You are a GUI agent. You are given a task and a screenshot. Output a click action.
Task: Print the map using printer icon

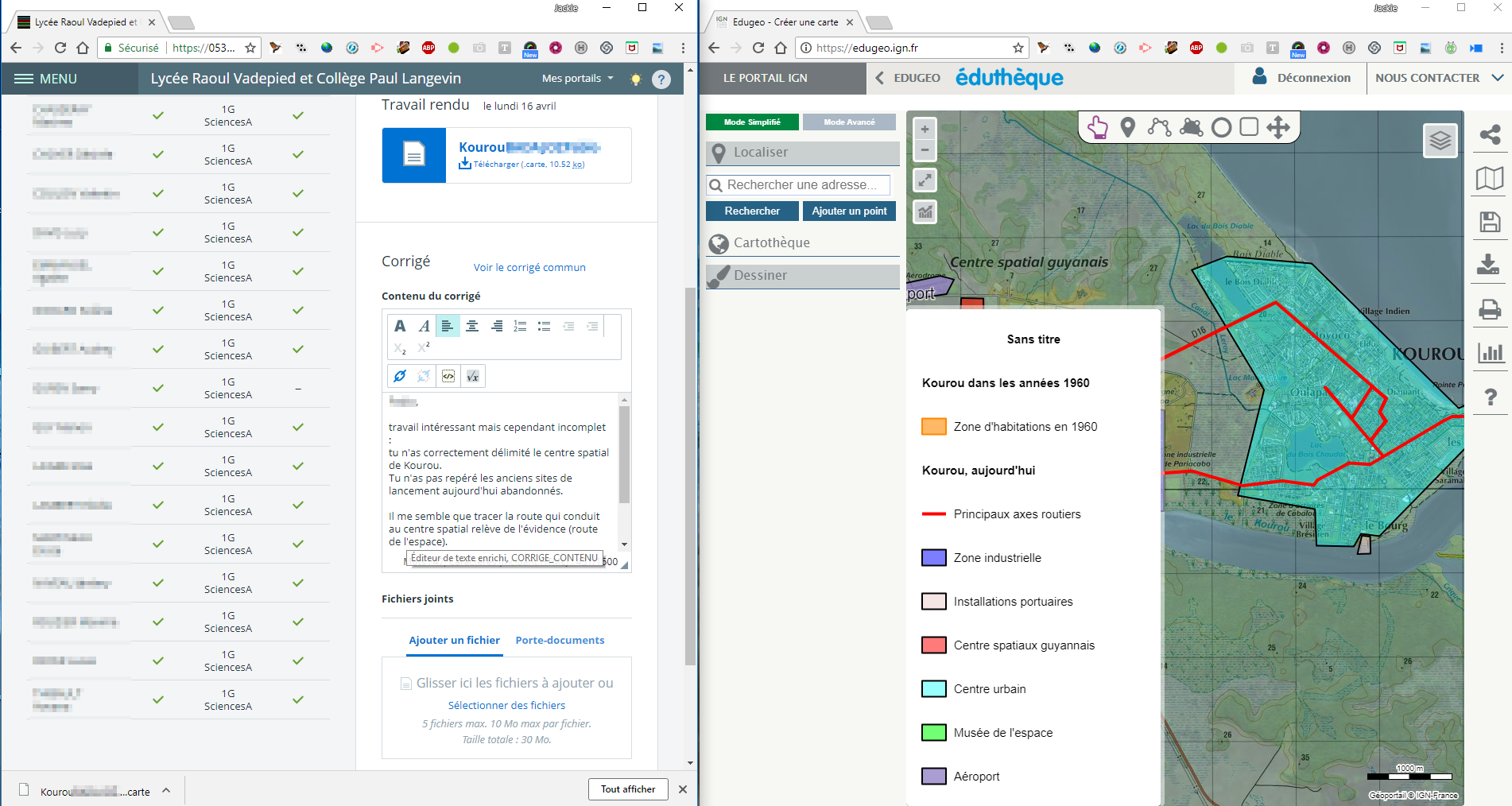tap(1490, 309)
